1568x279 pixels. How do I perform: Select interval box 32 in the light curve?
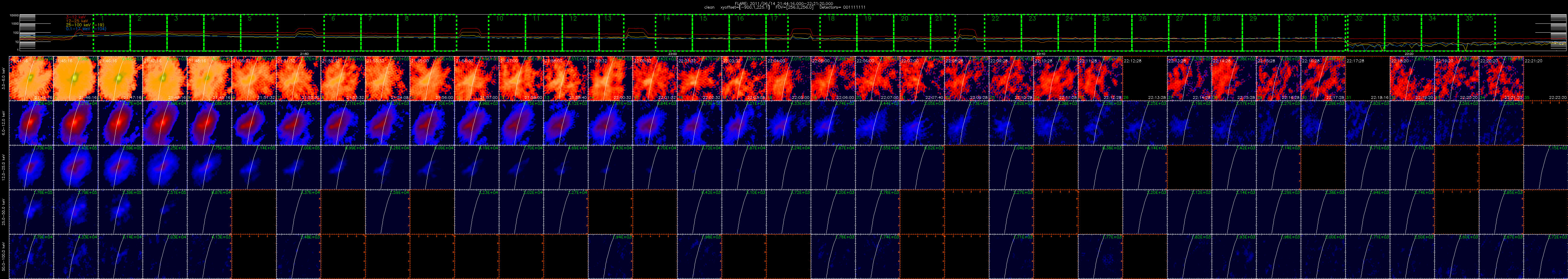coord(1366,34)
